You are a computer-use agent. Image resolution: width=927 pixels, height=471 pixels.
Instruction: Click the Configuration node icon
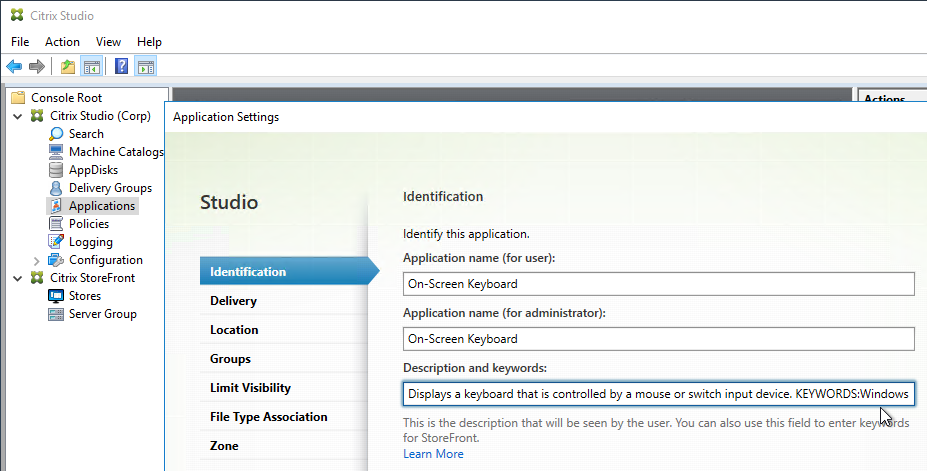(56, 260)
